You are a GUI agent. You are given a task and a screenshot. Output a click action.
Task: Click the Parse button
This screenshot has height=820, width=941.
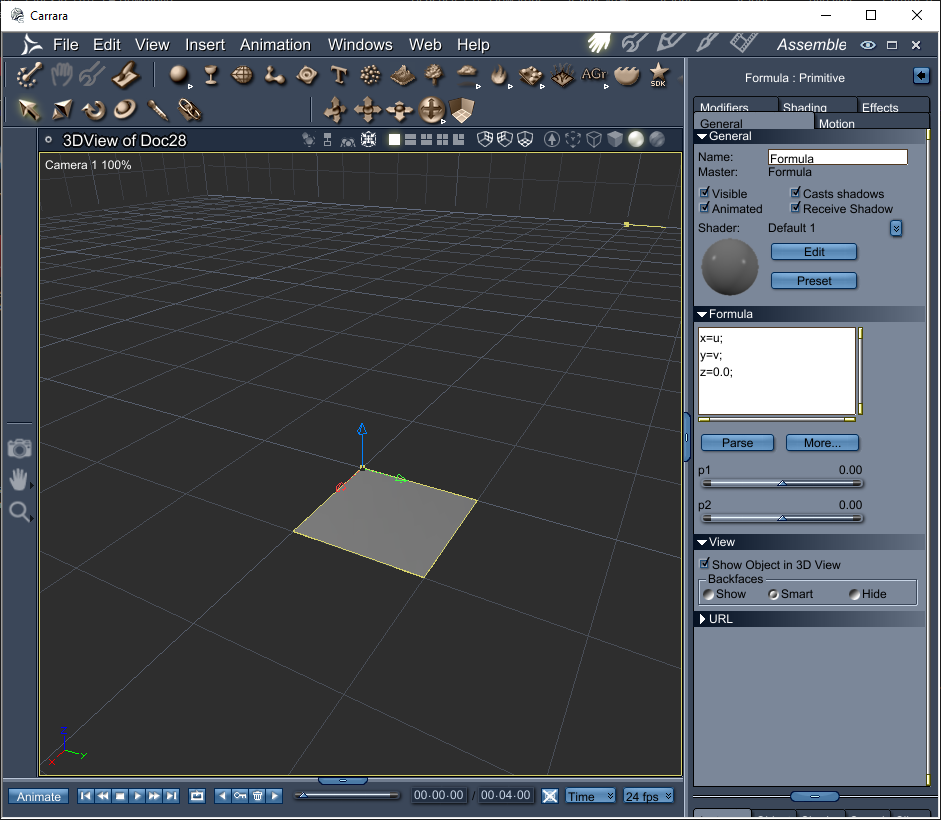[x=737, y=443]
